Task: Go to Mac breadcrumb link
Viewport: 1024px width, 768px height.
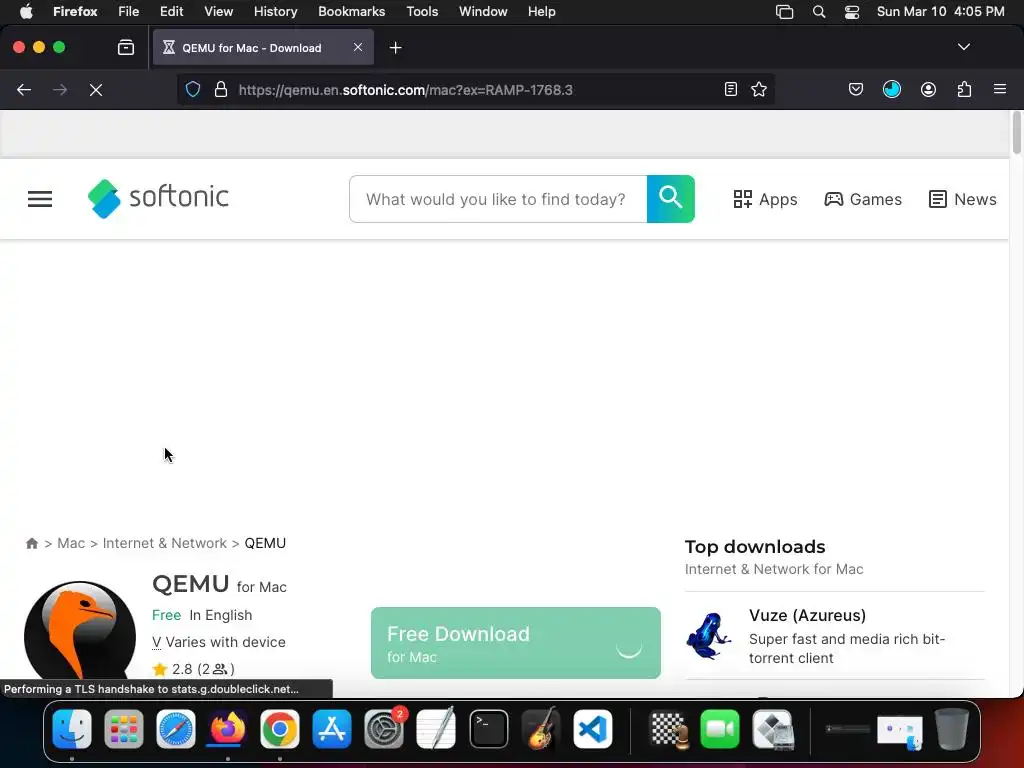Action: click(x=71, y=543)
